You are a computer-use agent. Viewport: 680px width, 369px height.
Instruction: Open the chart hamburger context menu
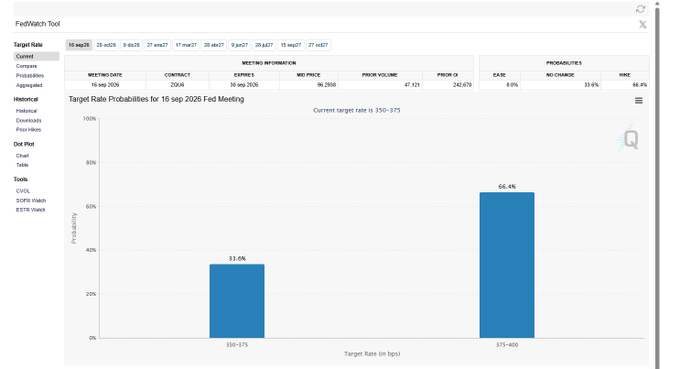pyautogui.click(x=638, y=101)
